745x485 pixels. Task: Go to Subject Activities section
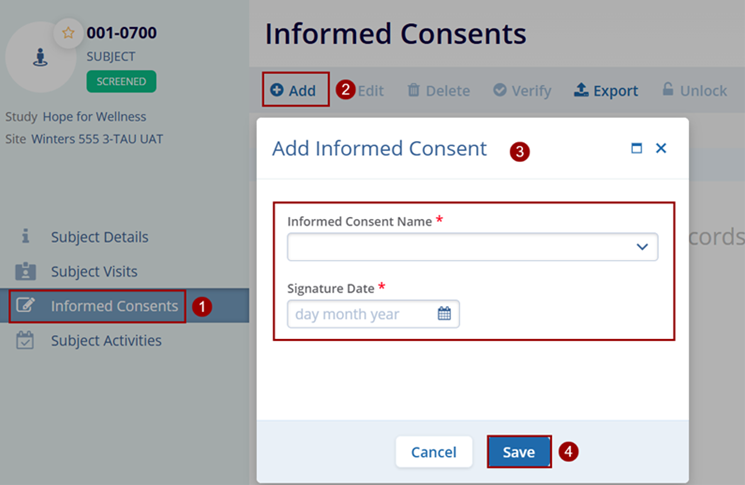pos(106,340)
